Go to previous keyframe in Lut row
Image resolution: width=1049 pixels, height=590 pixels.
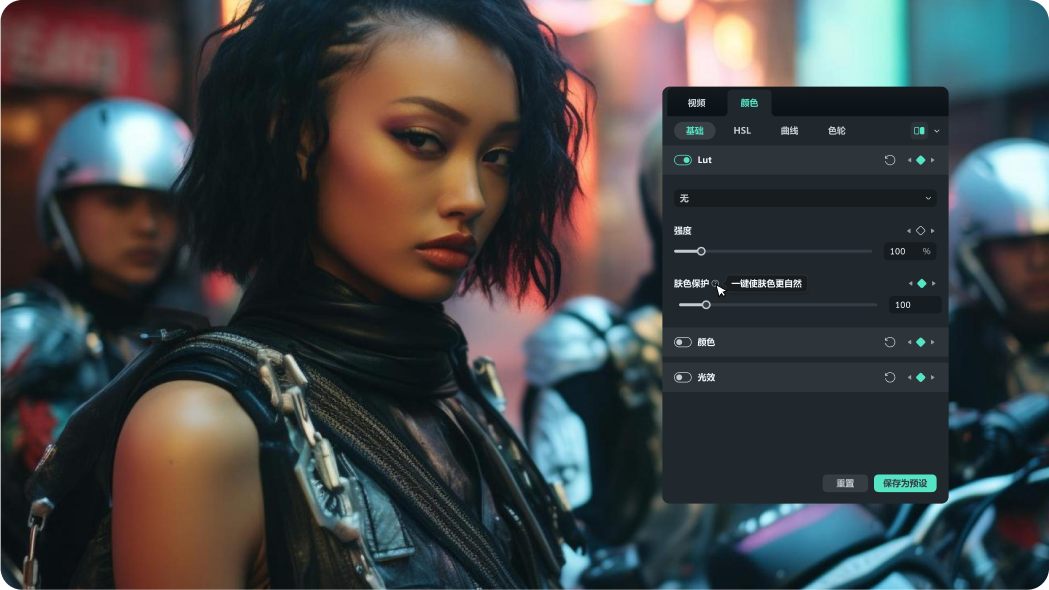(909, 160)
